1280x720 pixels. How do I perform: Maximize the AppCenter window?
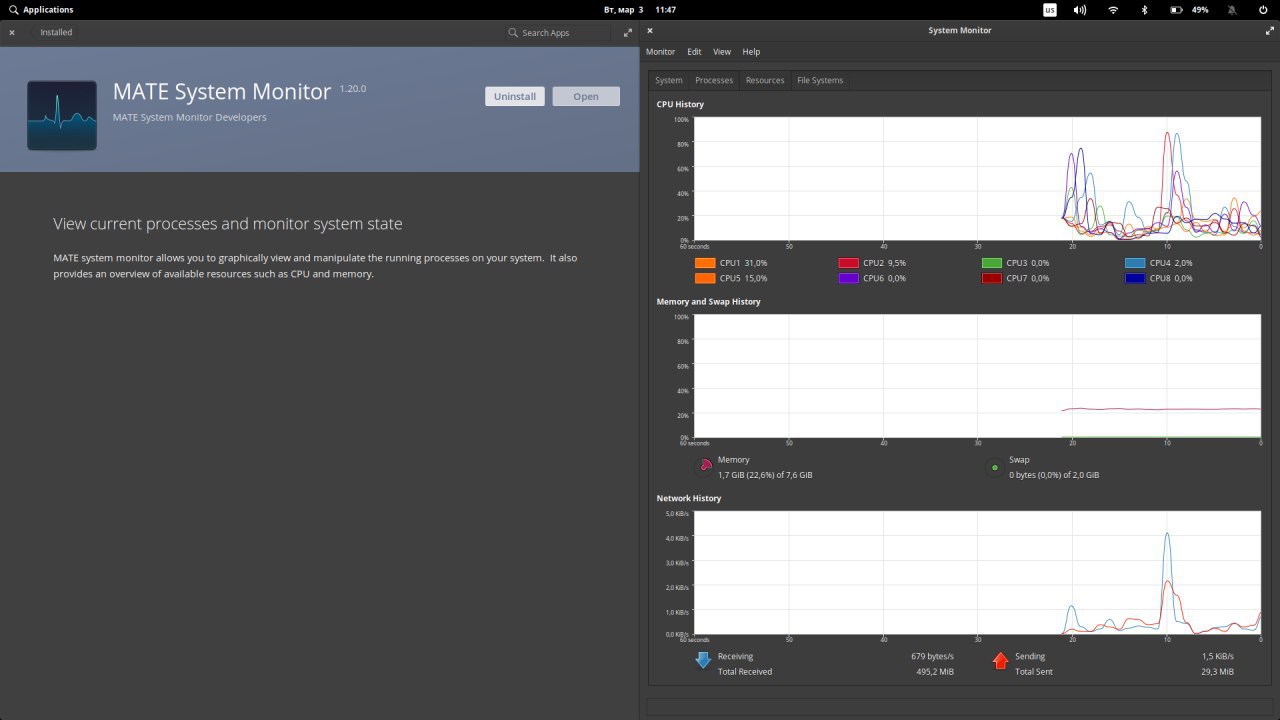pos(628,32)
